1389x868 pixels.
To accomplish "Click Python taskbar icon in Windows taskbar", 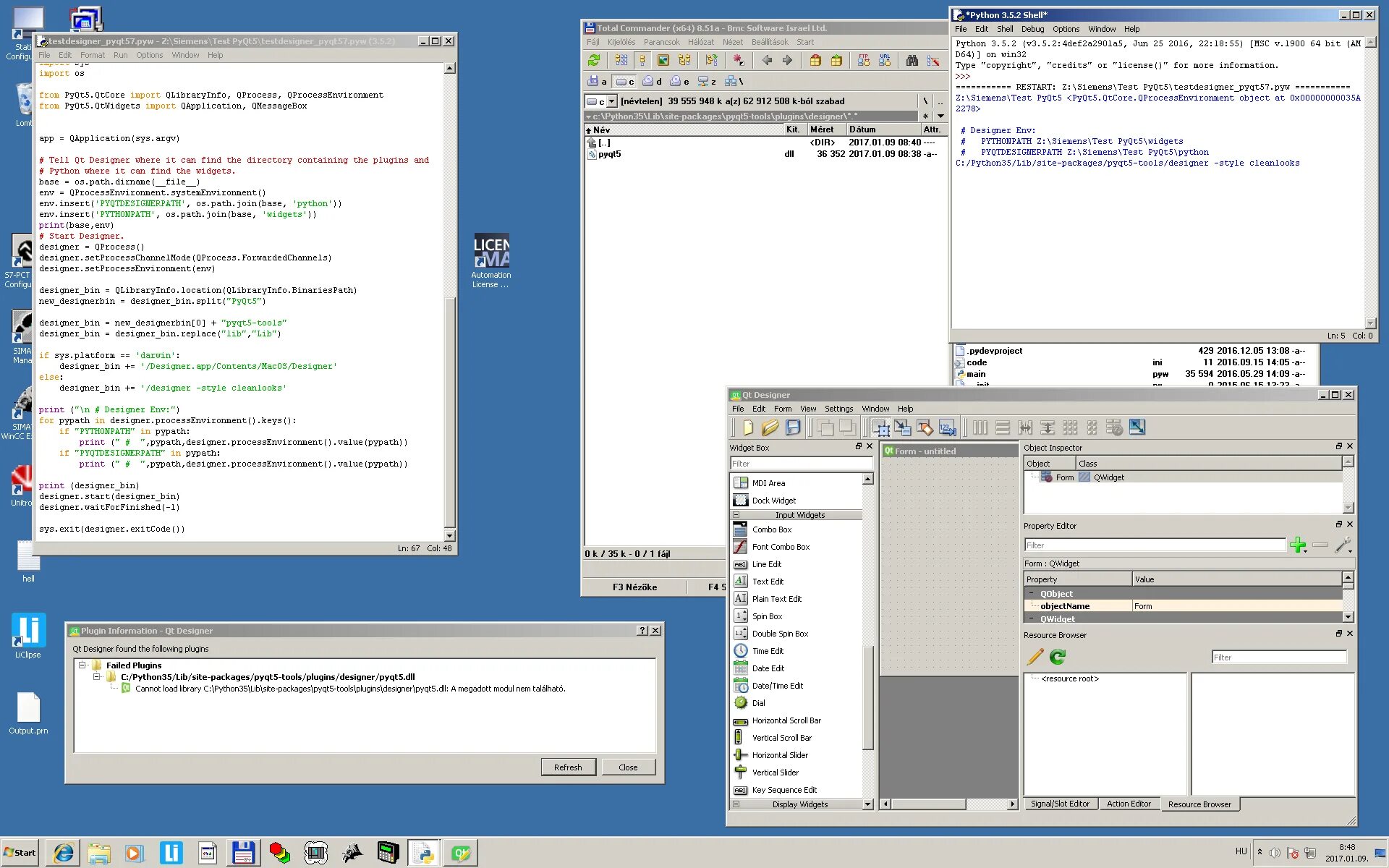I will point(424,852).
